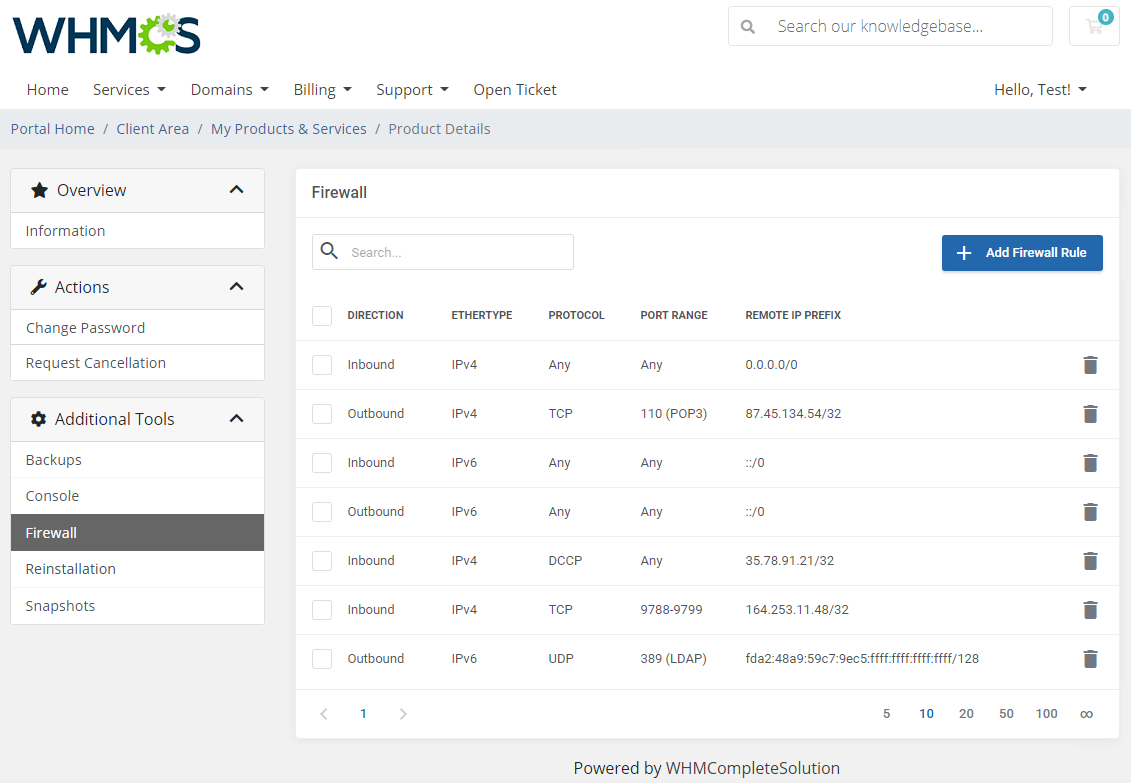Open the Hello, Test! account dropdown
The image size is (1131, 783).
[1040, 89]
